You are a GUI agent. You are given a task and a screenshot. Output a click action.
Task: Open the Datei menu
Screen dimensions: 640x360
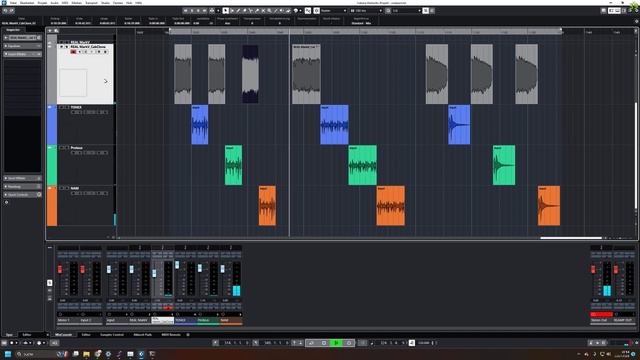pos(13,2)
